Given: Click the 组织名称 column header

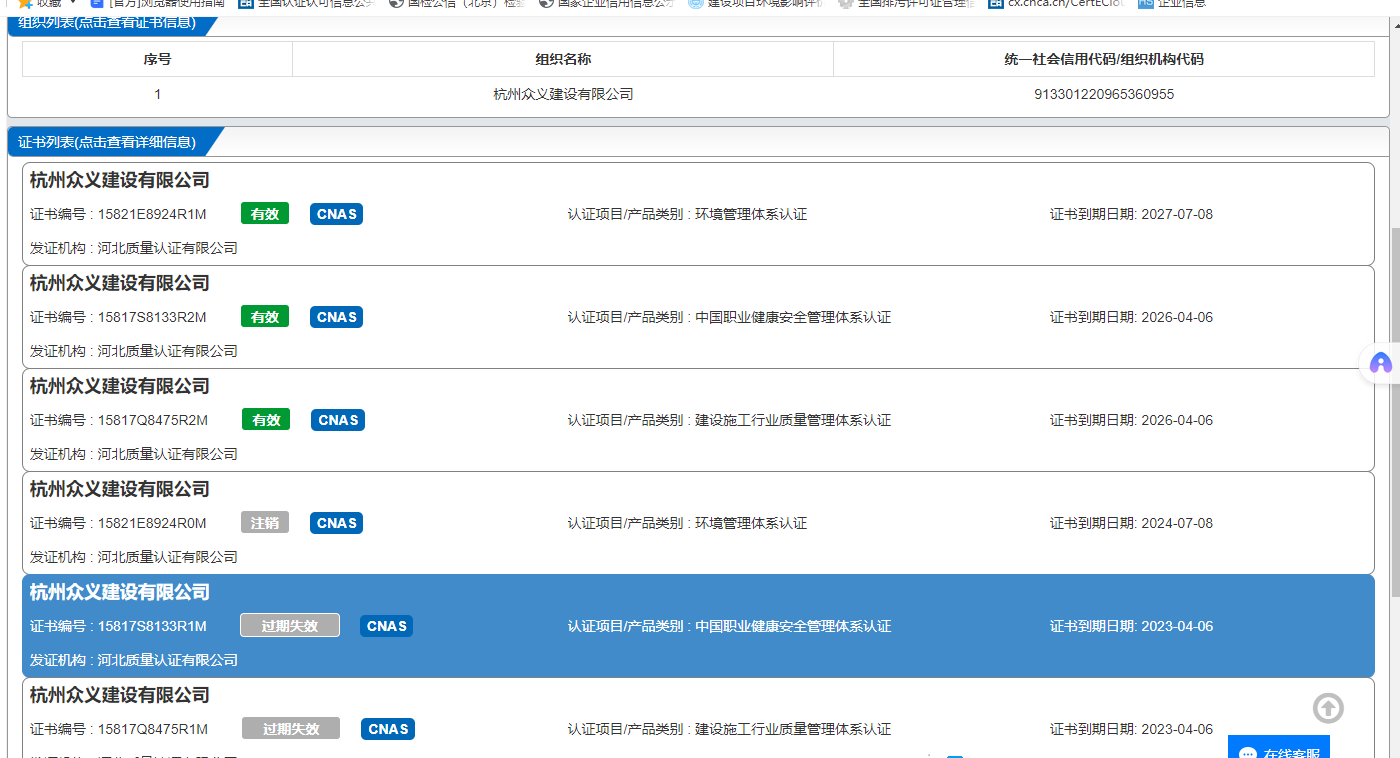Looking at the screenshot, I should click(563, 59).
